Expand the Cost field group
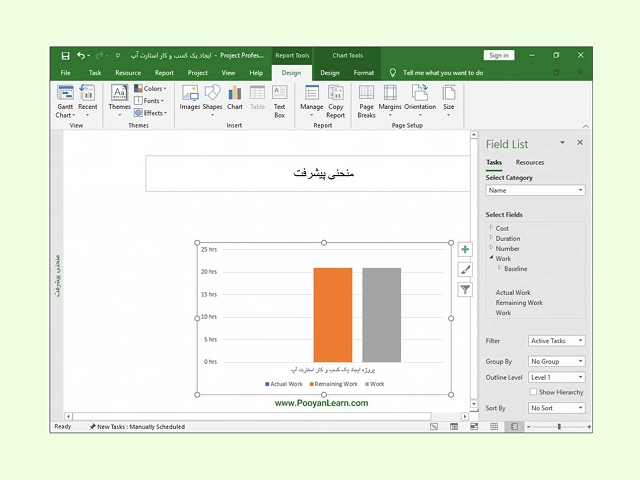The height and width of the screenshot is (480, 640). 491,228
